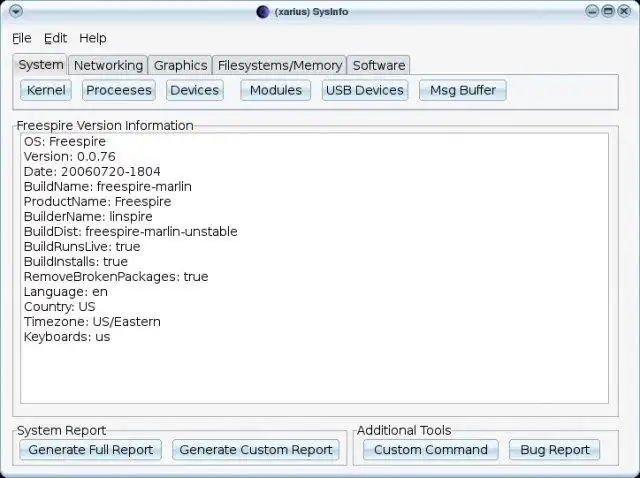Image resolution: width=640 pixels, height=478 pixels.
Task: Open the Bug Report tool
Action: [555, 450]
